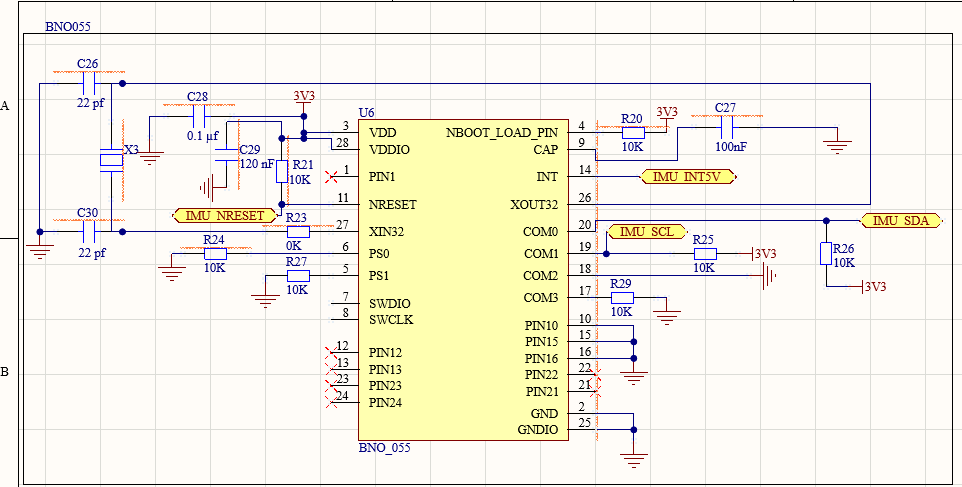962x487 pixels.
Task: Click the NRESET pin label
Action: (393, 204)
